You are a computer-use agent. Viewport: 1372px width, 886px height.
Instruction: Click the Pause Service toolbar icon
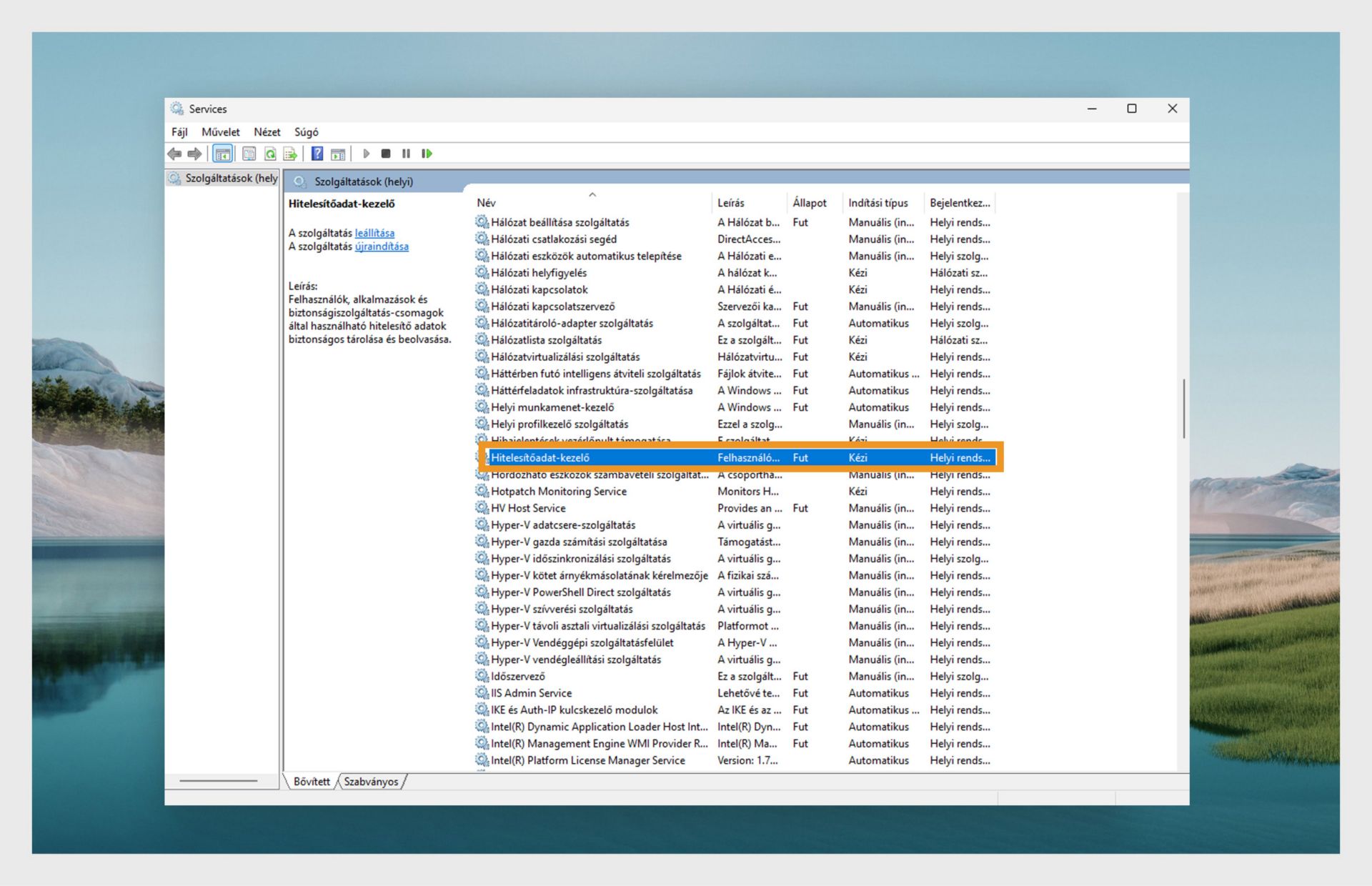[x=406, y=154]
